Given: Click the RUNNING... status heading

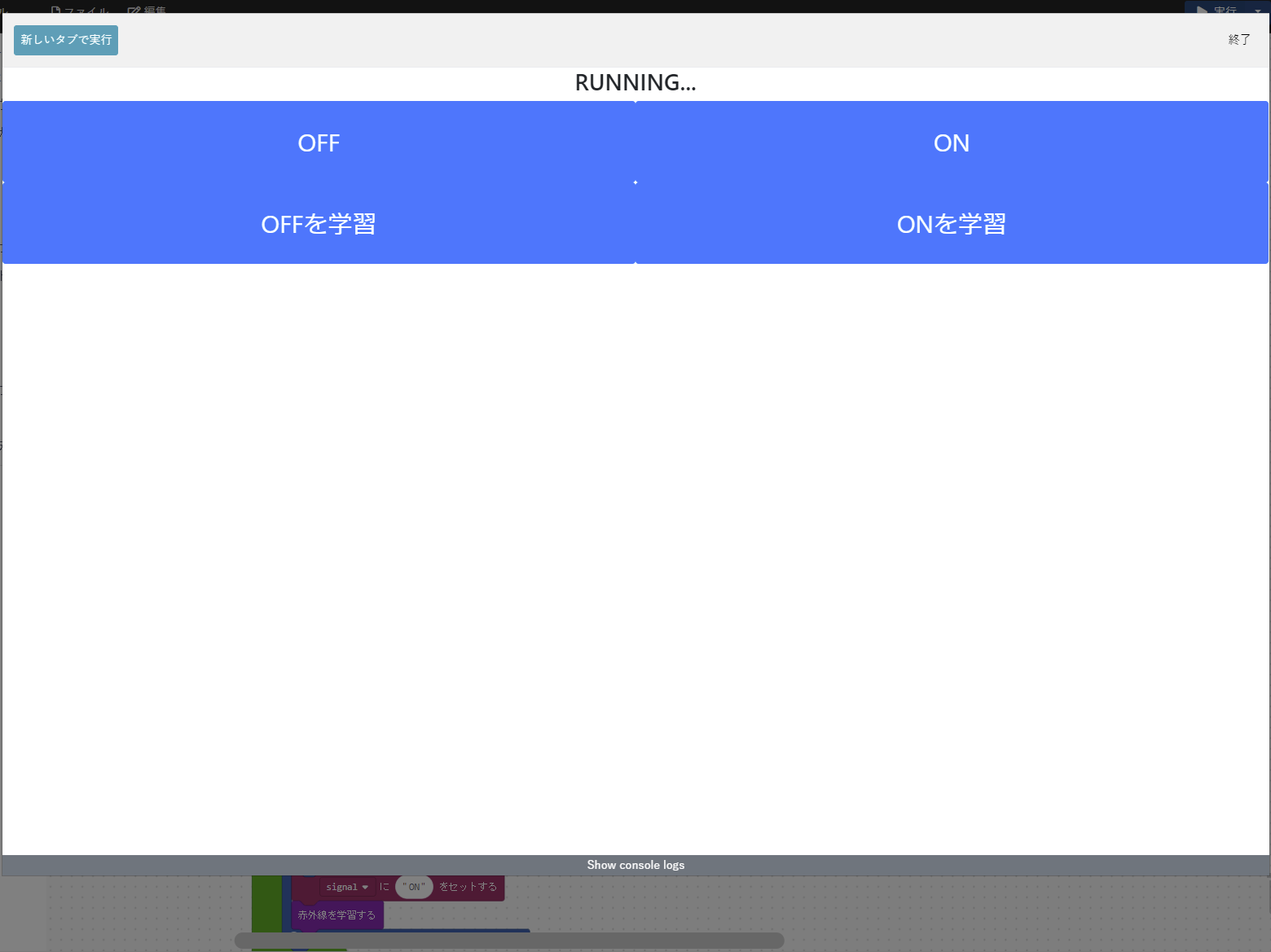Looking at the screenshot, I should coord(635,82).
